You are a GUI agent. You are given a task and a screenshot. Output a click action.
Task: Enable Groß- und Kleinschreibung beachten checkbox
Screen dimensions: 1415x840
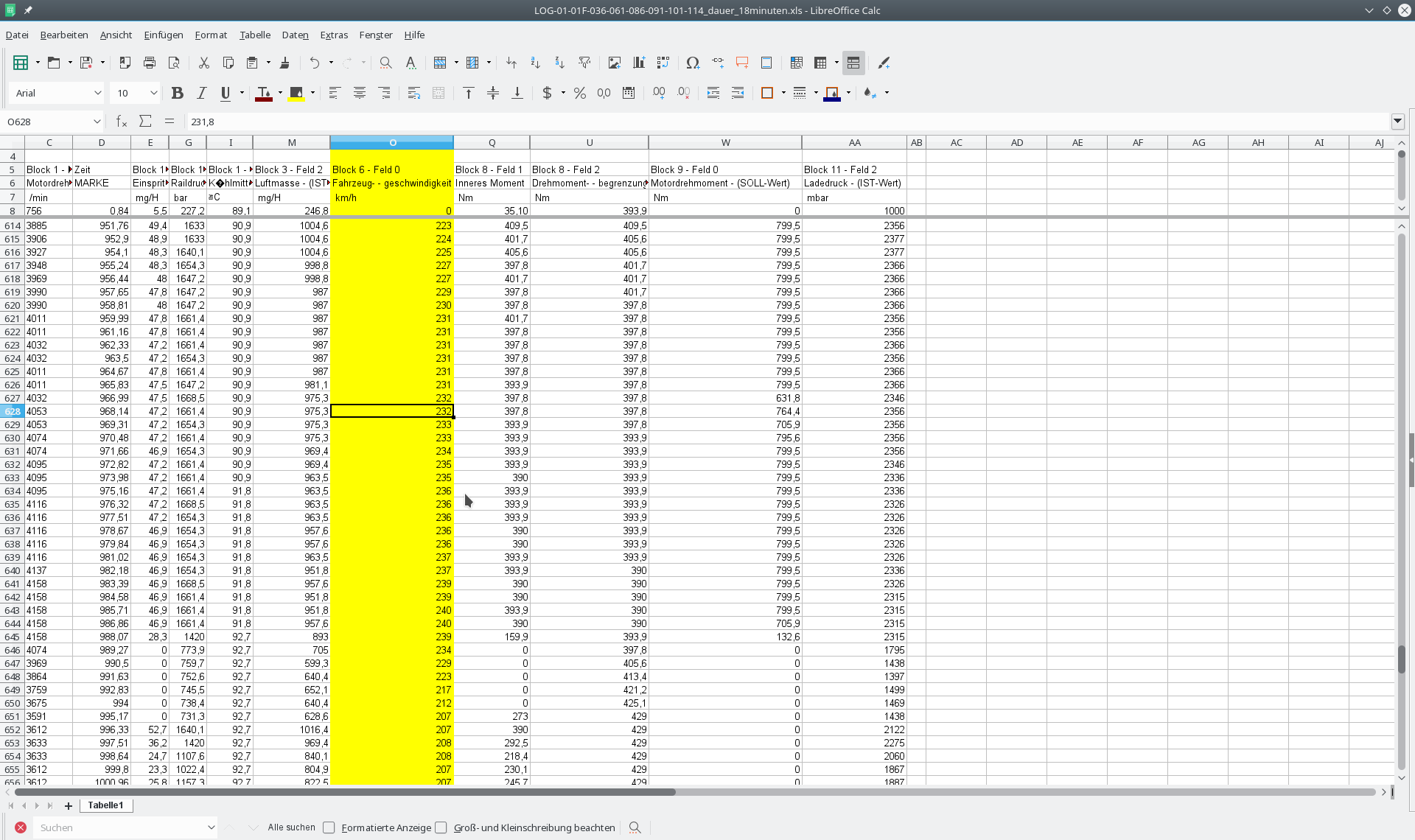click(x=441, y=827)
